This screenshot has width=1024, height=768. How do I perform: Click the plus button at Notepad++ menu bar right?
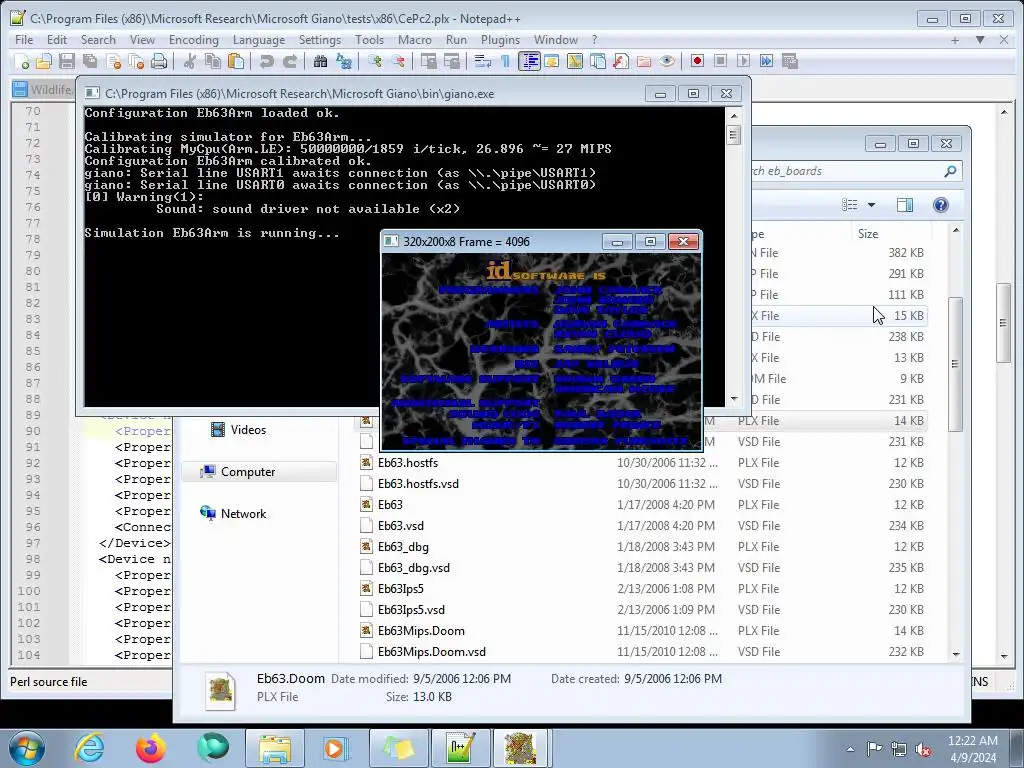(x=955, y=40)
